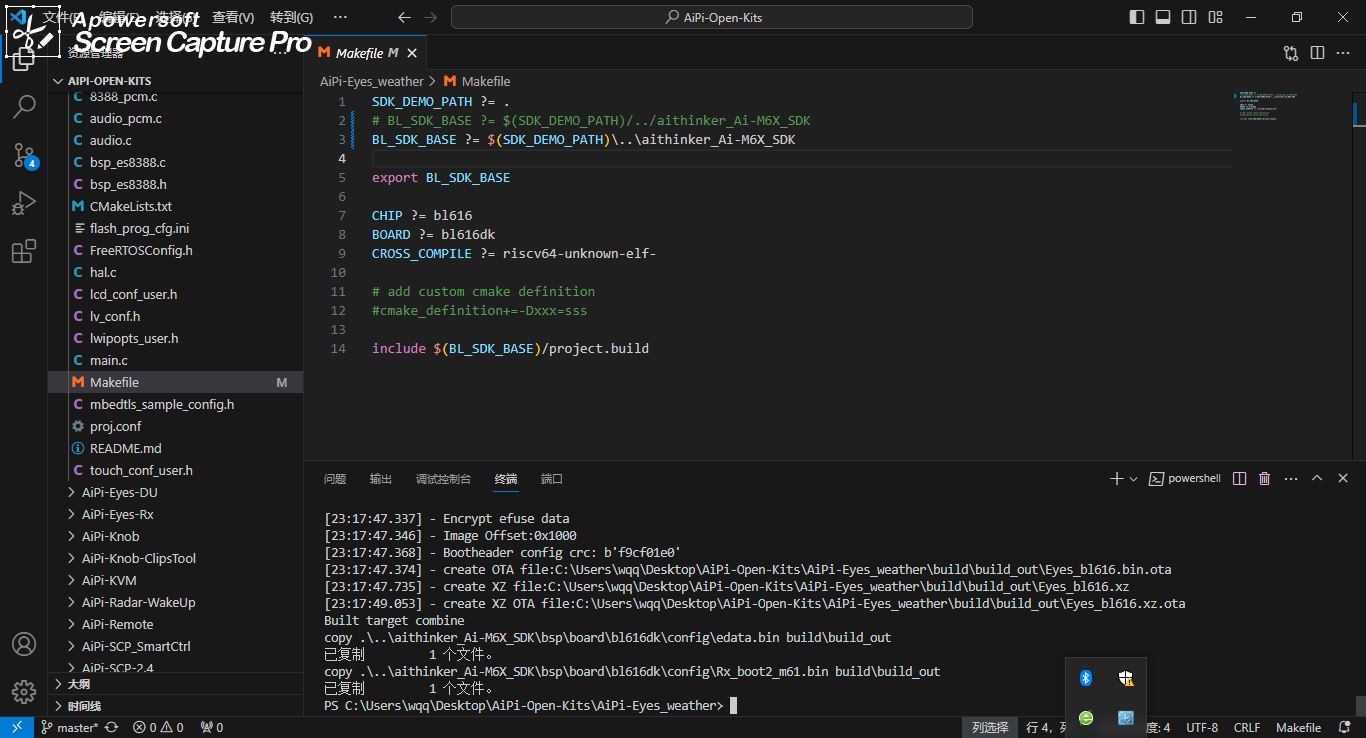Expand the AiPi-Knob-ClipsTool folder
This screenshot has height=738, width=1366.
175,558
